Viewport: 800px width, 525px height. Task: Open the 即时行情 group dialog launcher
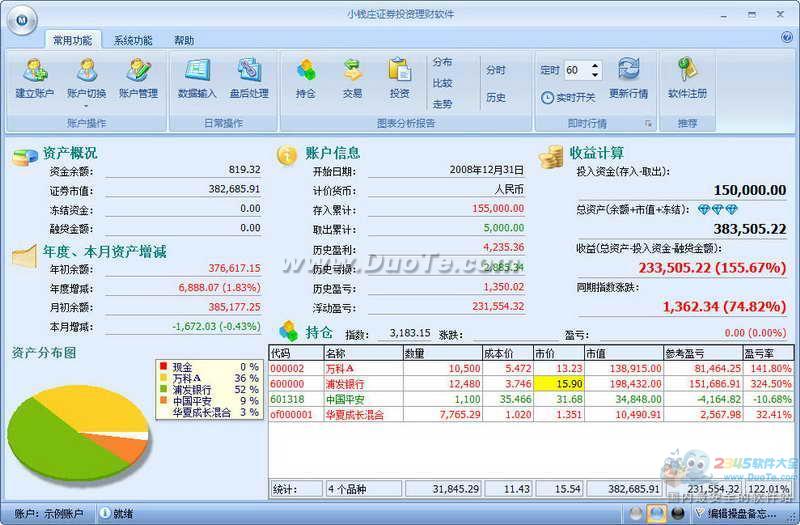[x=648, y=123]
